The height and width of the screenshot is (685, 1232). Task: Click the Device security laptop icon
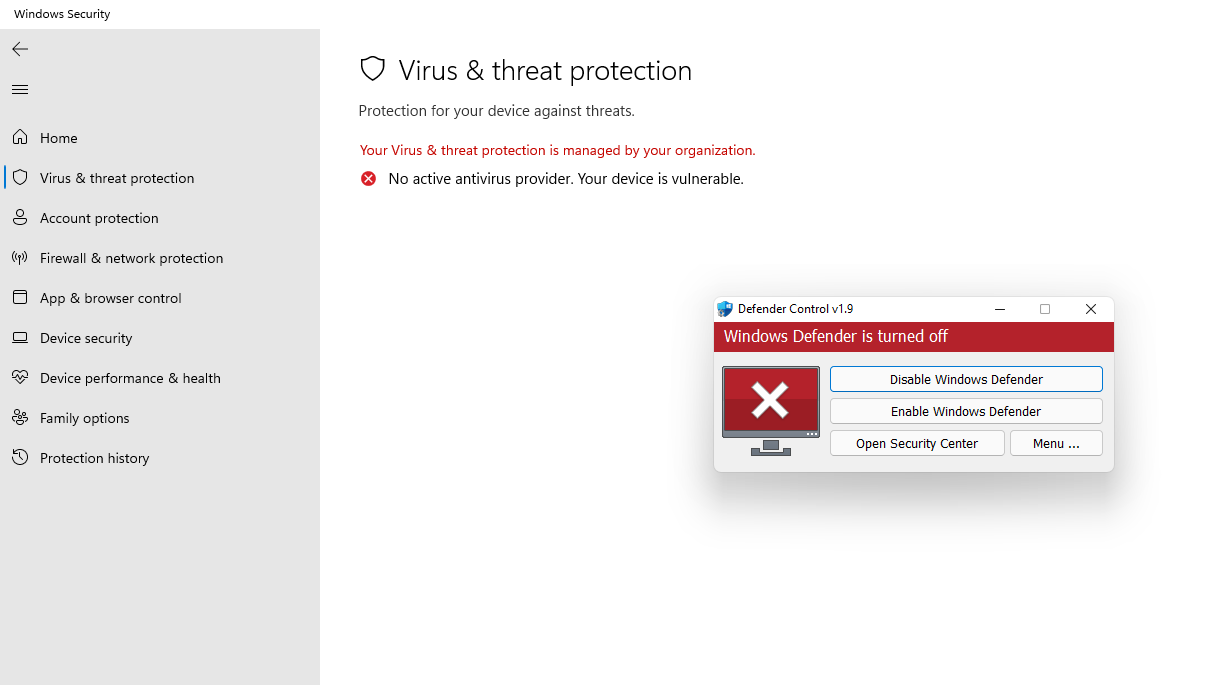(20, 337)
